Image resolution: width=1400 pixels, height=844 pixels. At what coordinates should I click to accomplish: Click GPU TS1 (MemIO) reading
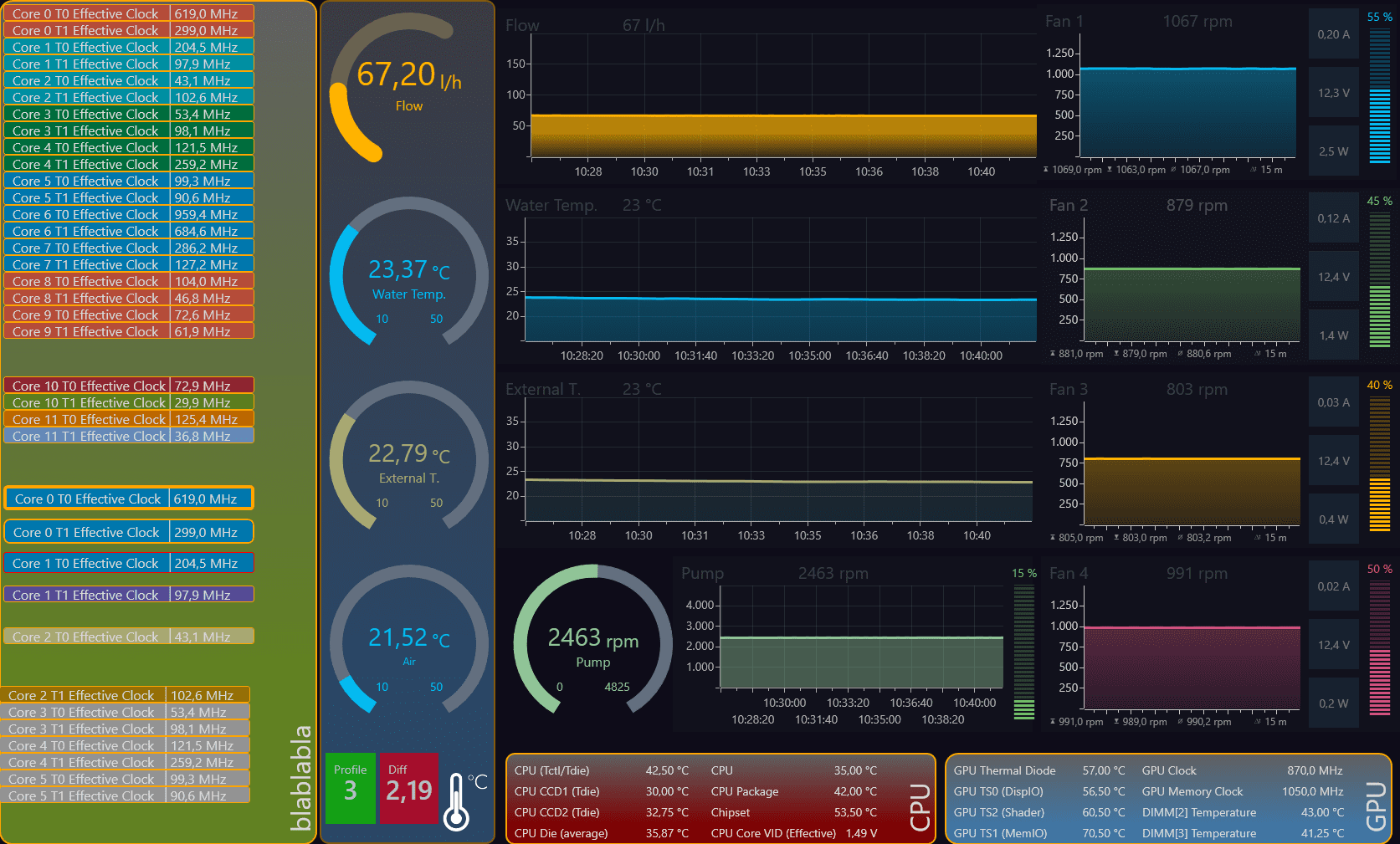(1039, 833)
